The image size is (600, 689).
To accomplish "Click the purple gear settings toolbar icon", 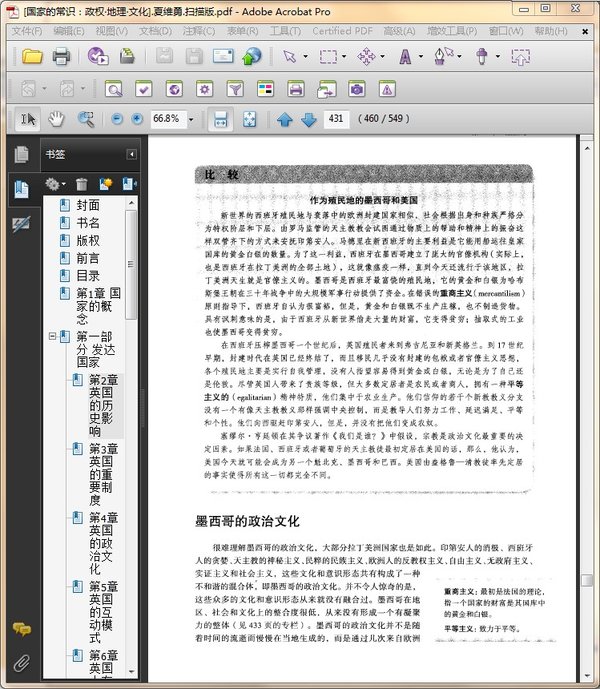I will pos(204,89).
